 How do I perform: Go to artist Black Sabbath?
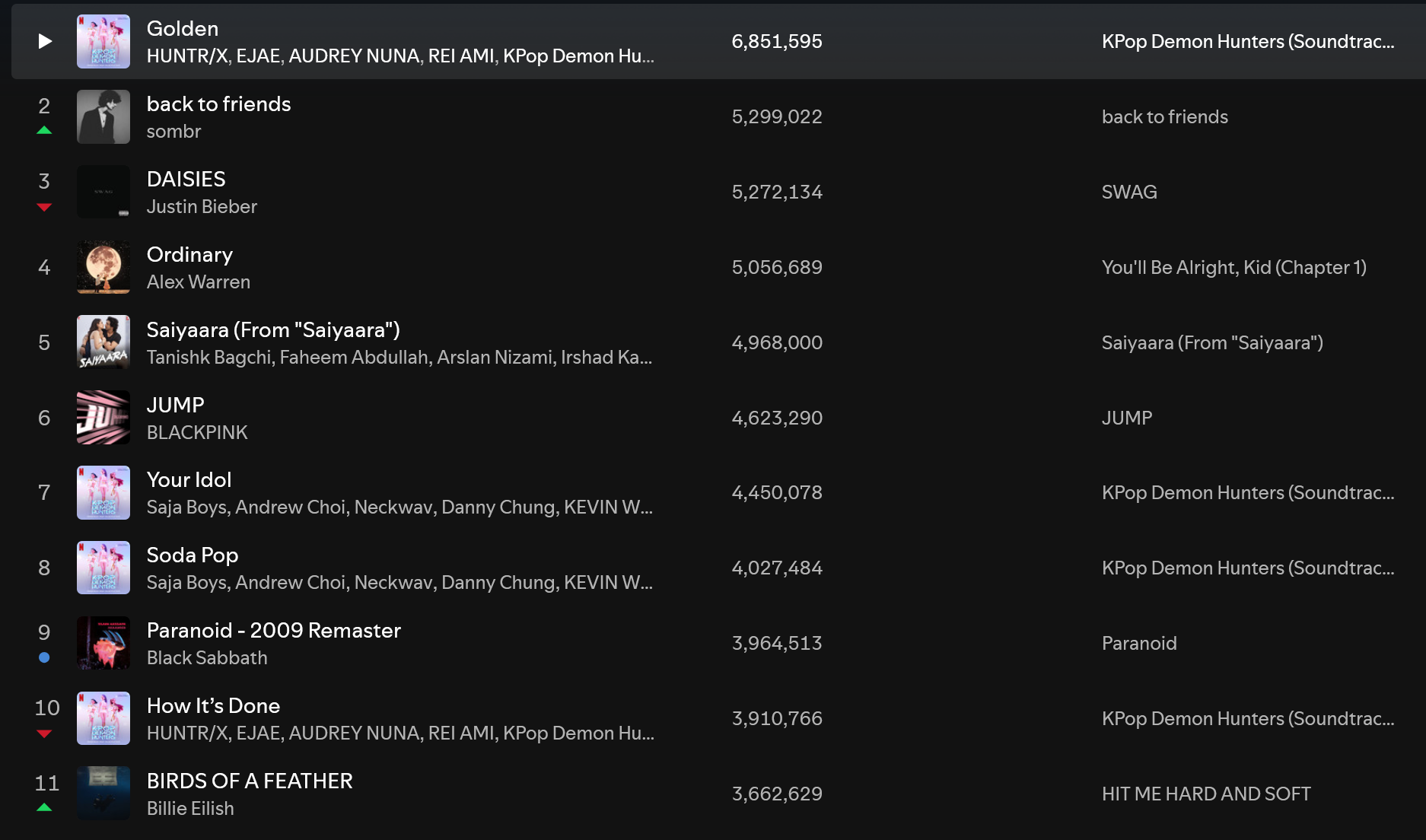pos(207,657)
